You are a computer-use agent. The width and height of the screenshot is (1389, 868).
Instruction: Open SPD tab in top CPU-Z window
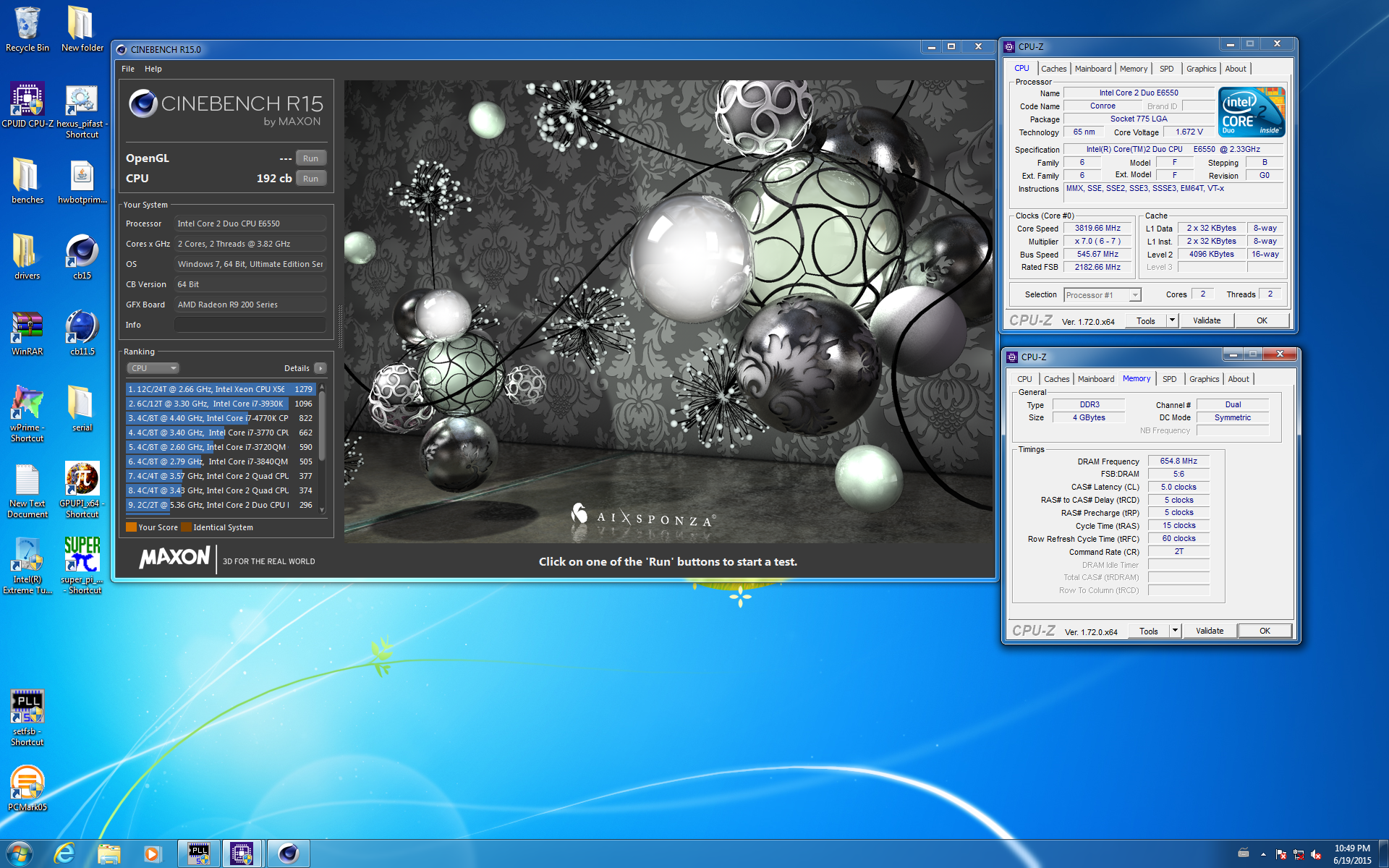tap(1166, 69)
